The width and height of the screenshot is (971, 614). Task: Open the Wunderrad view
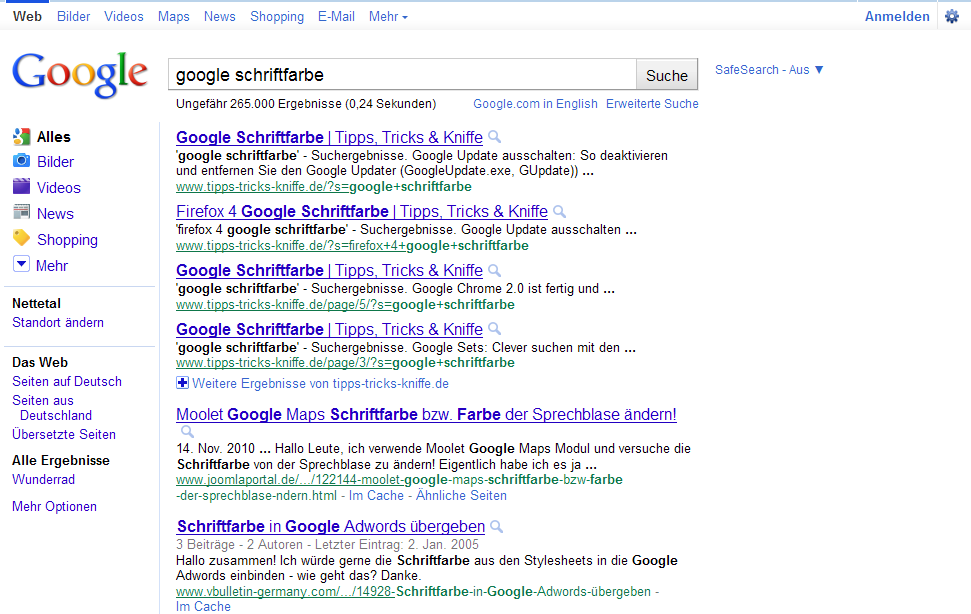point(43,479)
